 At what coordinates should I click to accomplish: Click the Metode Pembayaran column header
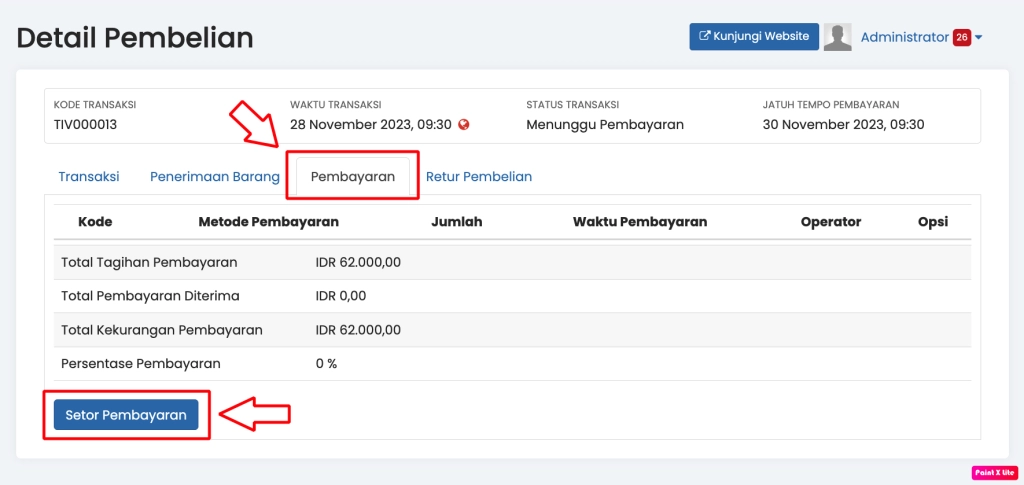[x=268, y=222]
